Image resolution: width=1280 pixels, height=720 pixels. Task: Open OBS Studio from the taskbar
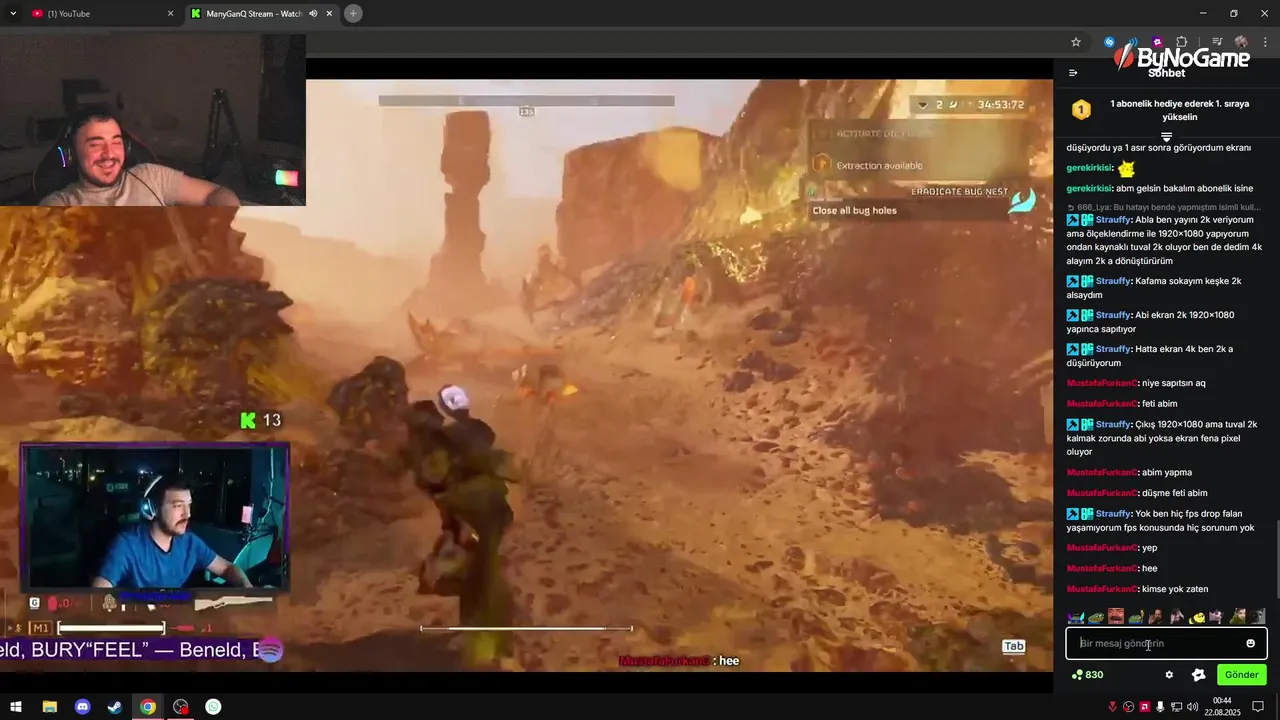[x=180, y=707]
